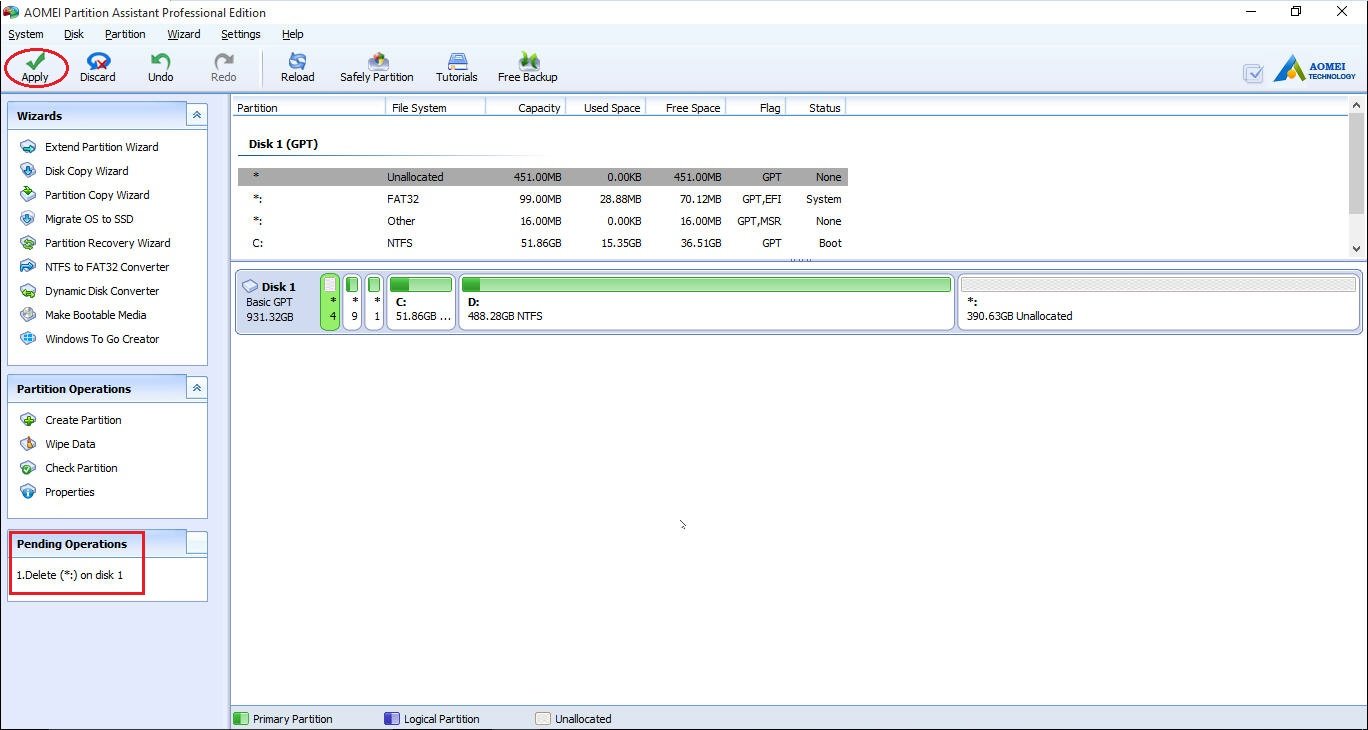Open the Tutorials toolbar item
The height and width of the screenshot is (730, 1368).
pyautogui.click(x=457, y=67)
